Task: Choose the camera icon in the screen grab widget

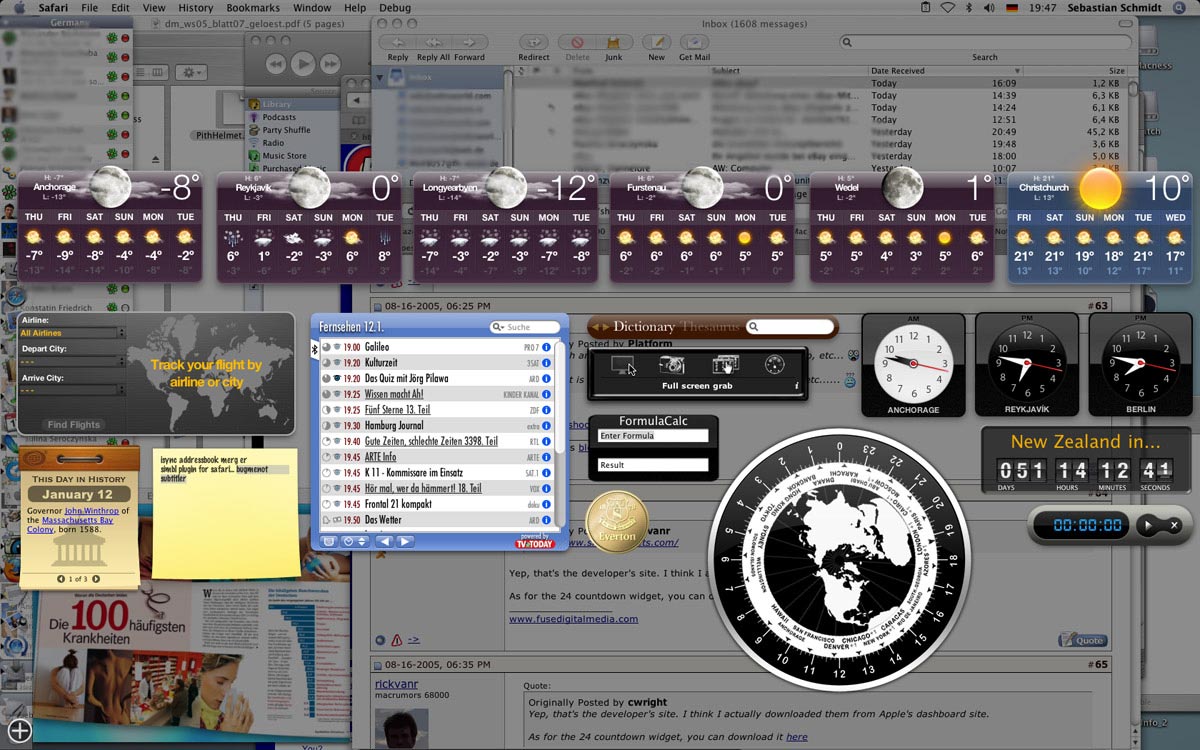Action: pos(672,365)
